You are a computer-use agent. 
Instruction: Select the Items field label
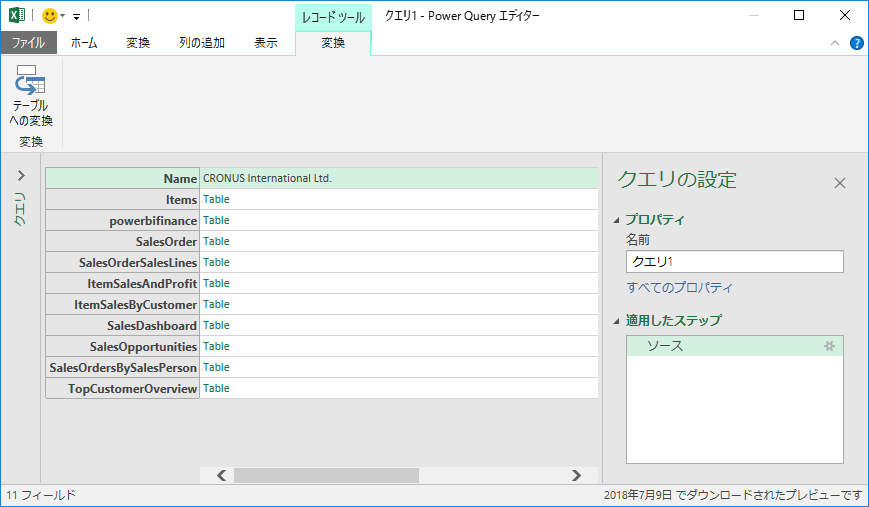122,199
